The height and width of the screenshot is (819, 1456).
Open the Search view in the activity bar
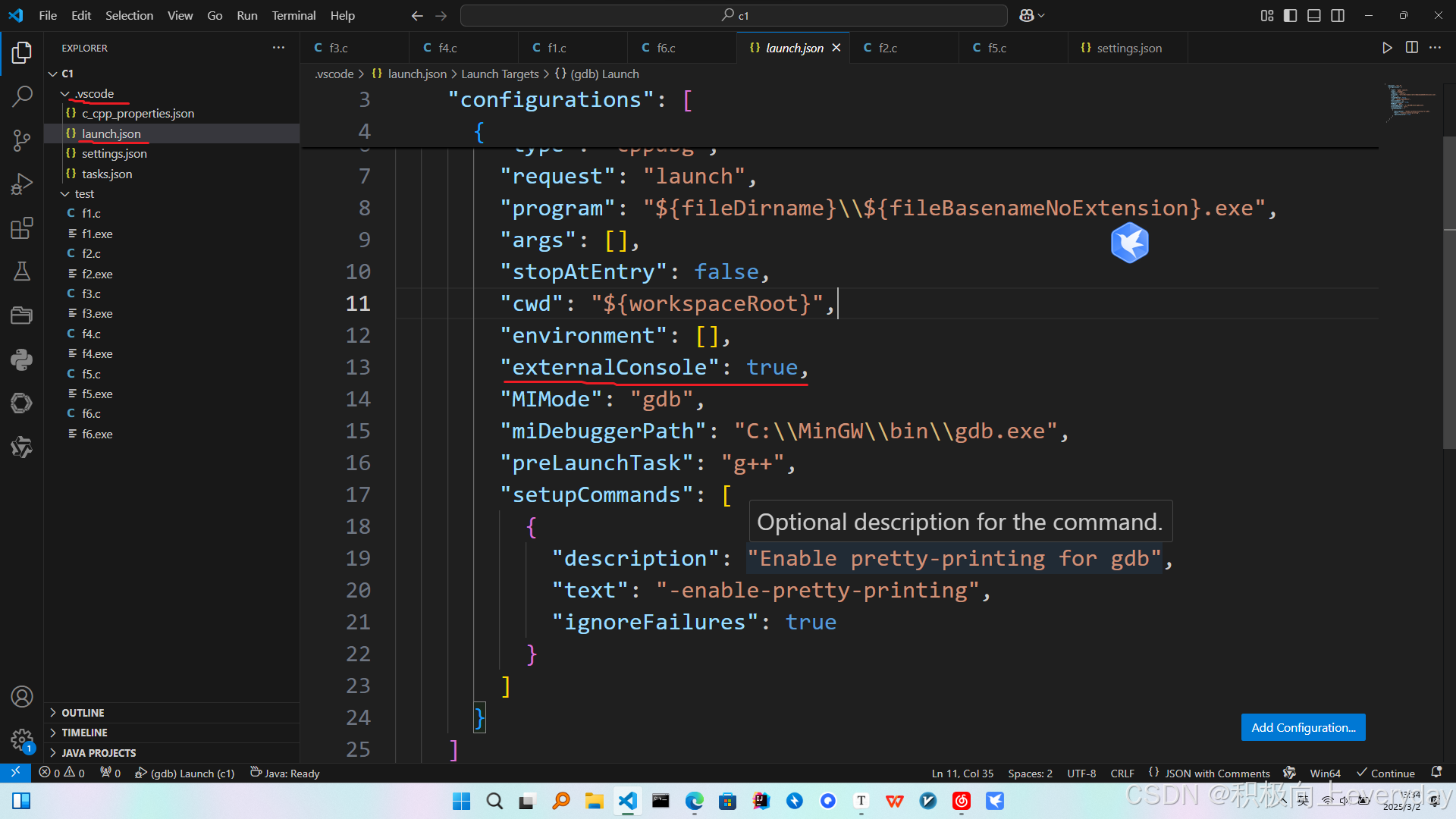22,96
